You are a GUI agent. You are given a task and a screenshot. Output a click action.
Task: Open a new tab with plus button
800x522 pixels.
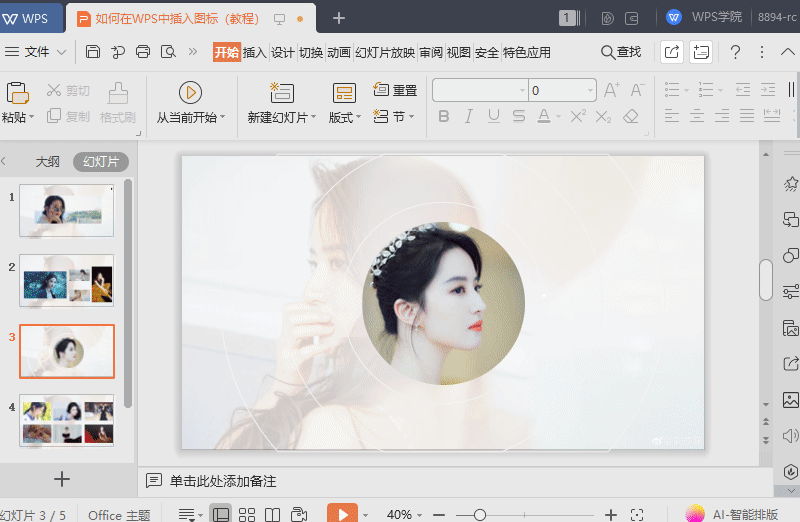coord(339,18)
